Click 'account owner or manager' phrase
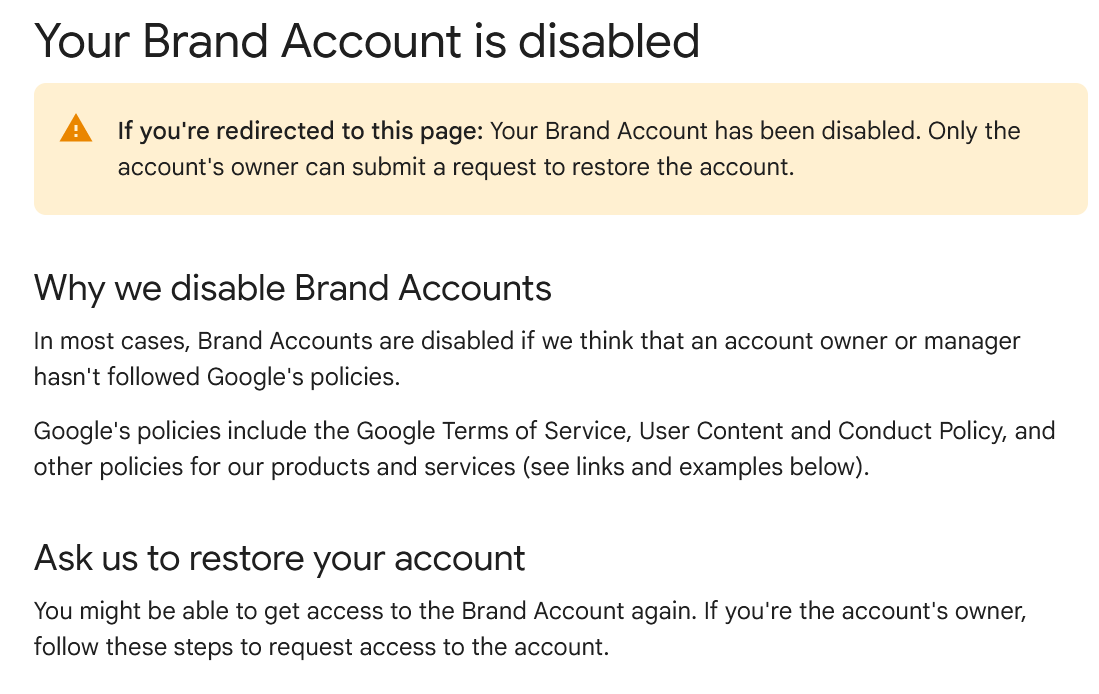 872,341
